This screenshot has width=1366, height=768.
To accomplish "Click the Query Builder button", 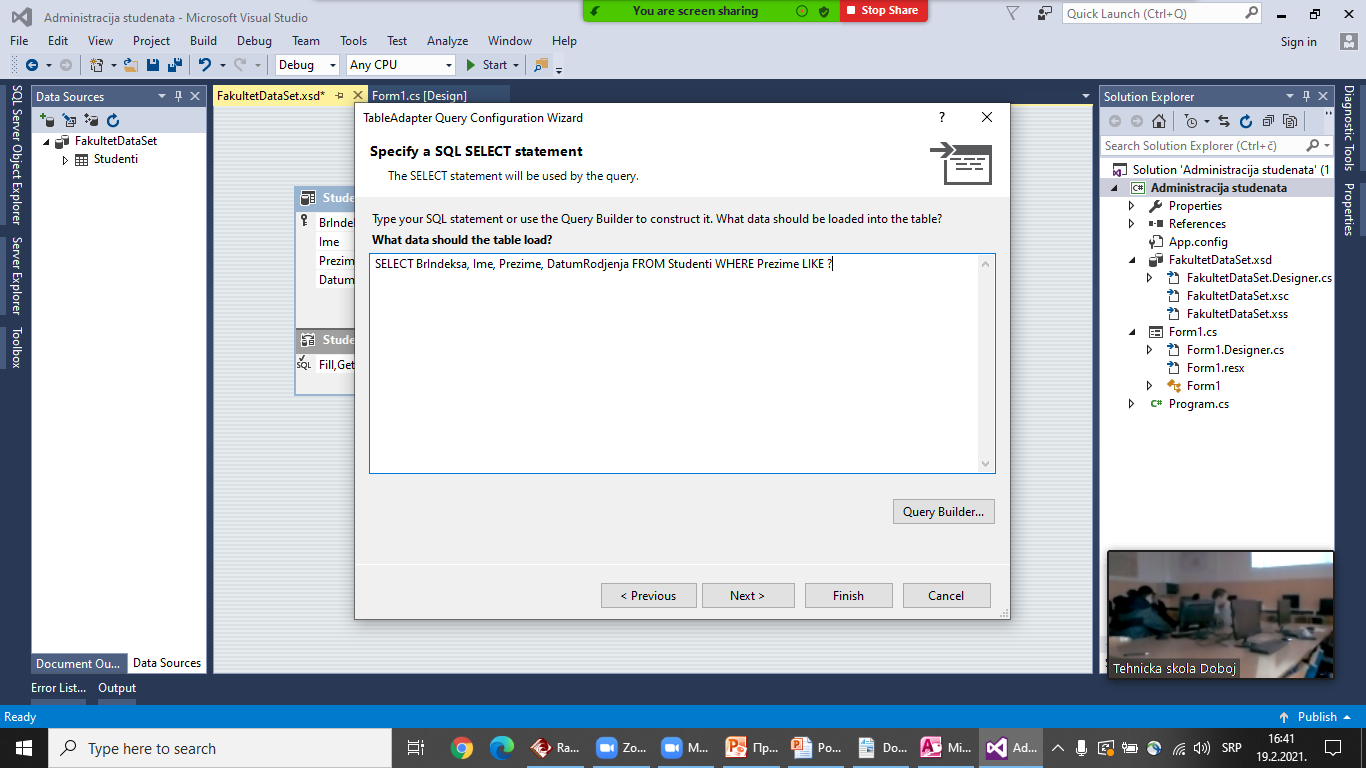I will [943, 512].
